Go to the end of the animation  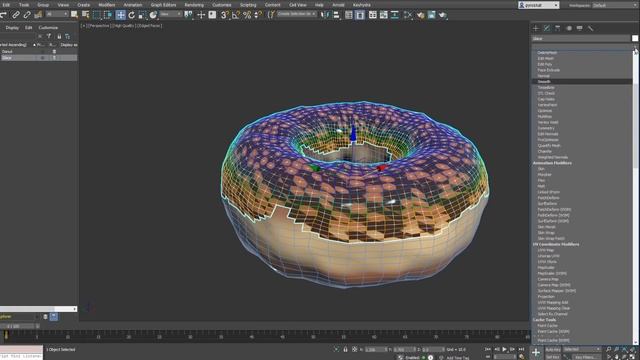coord(521,349)
